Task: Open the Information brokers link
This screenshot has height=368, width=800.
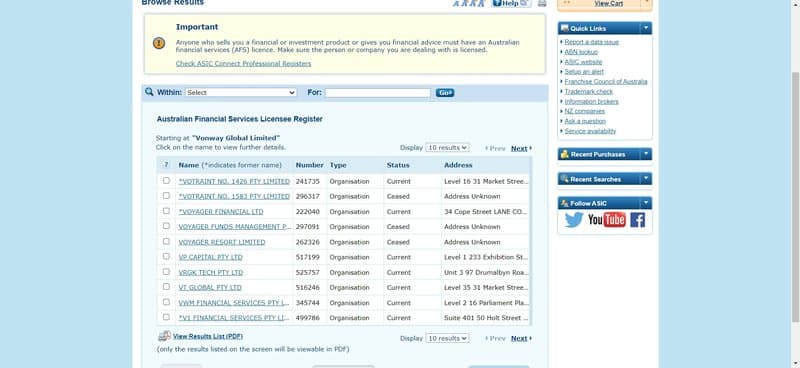Action: [591, 102]
